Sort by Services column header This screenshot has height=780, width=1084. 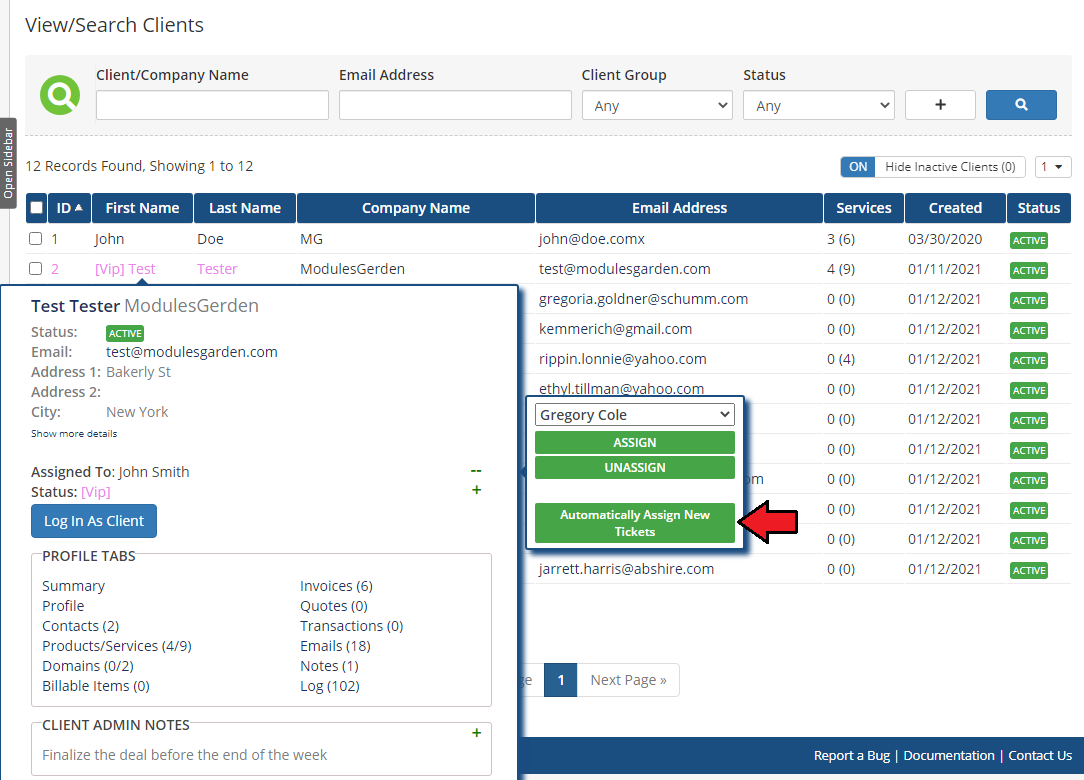pos(863,208)
